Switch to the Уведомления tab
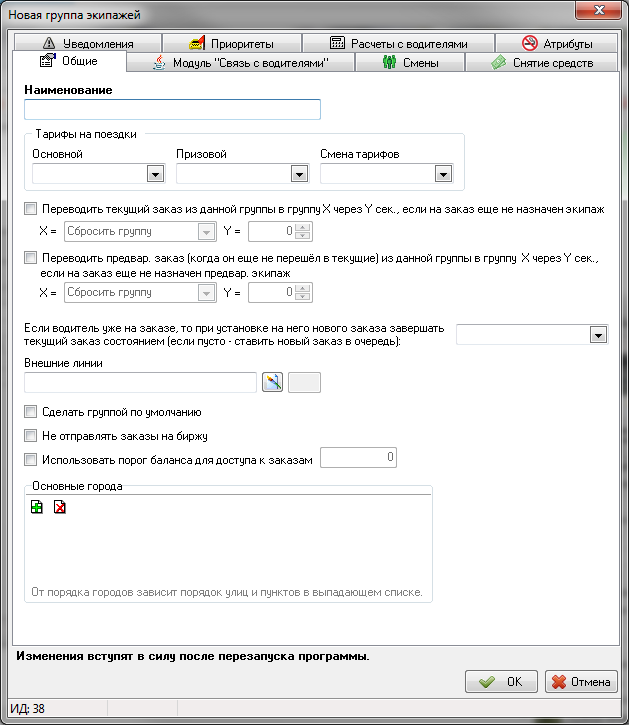 [x=88, y=43]
